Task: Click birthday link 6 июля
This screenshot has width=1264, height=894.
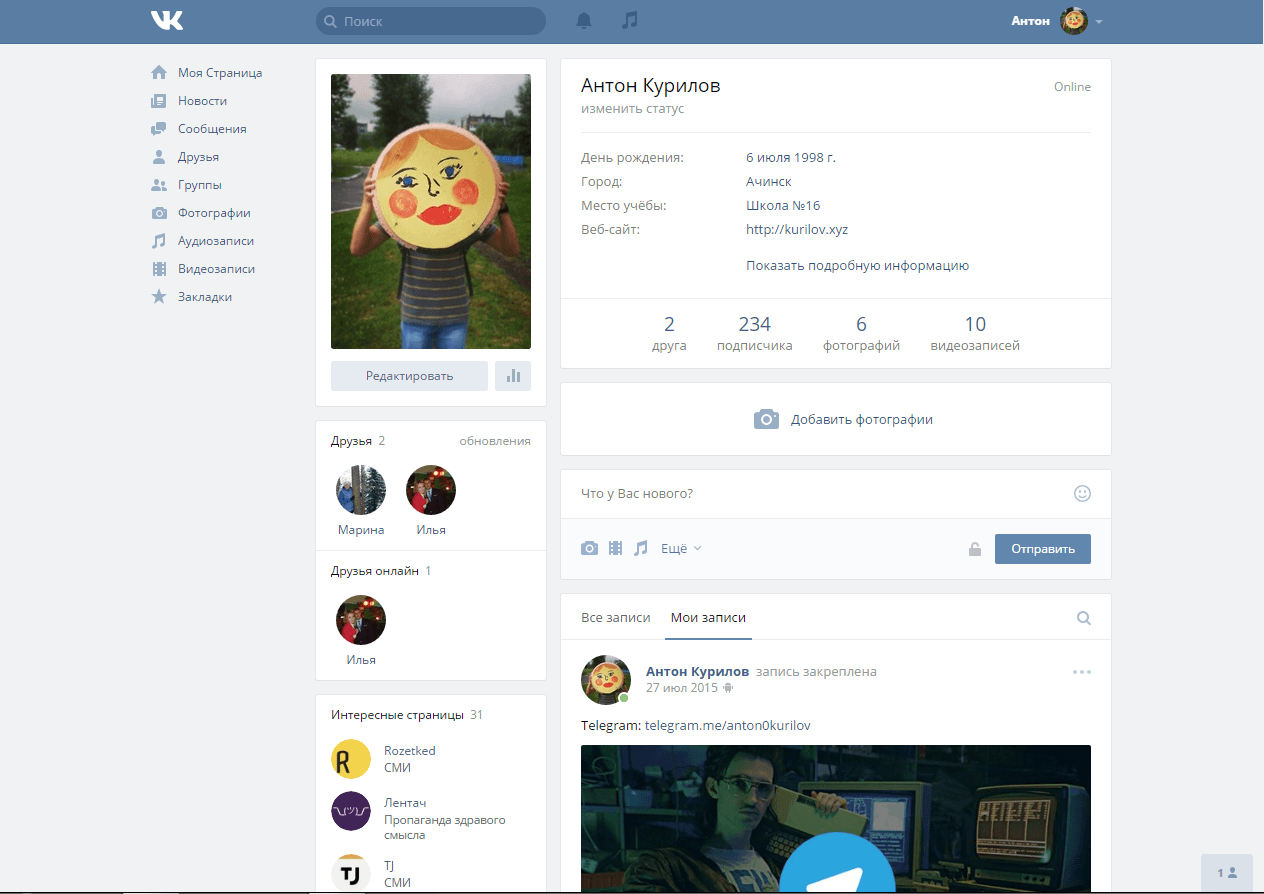Action: 768,157
